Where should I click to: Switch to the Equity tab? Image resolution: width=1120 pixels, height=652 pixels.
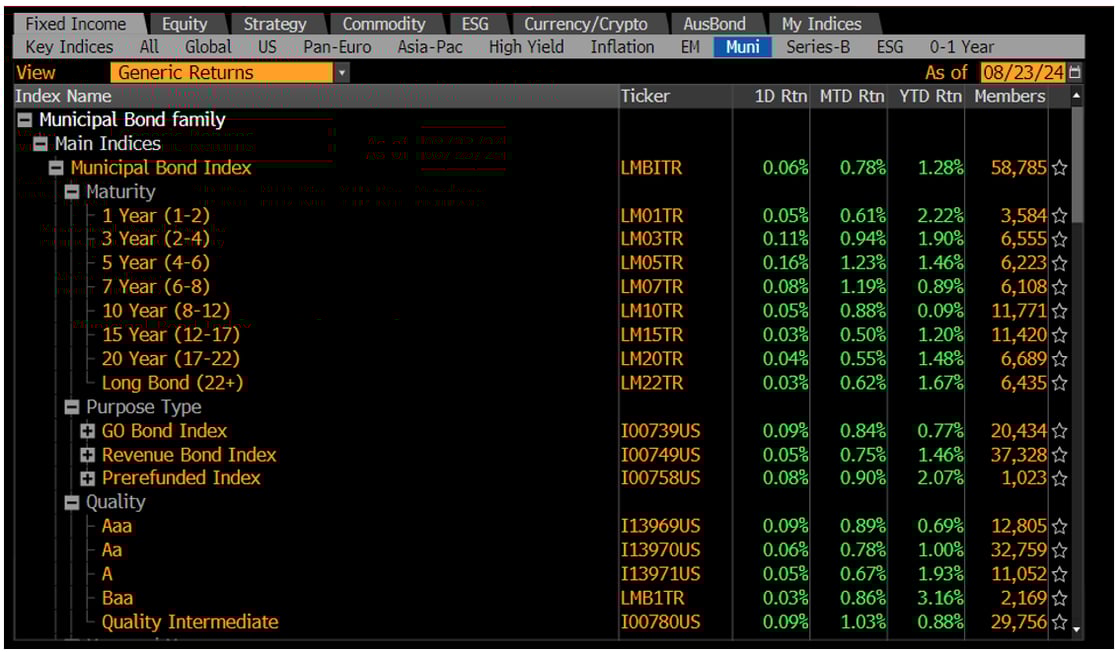tap(186, 23)
